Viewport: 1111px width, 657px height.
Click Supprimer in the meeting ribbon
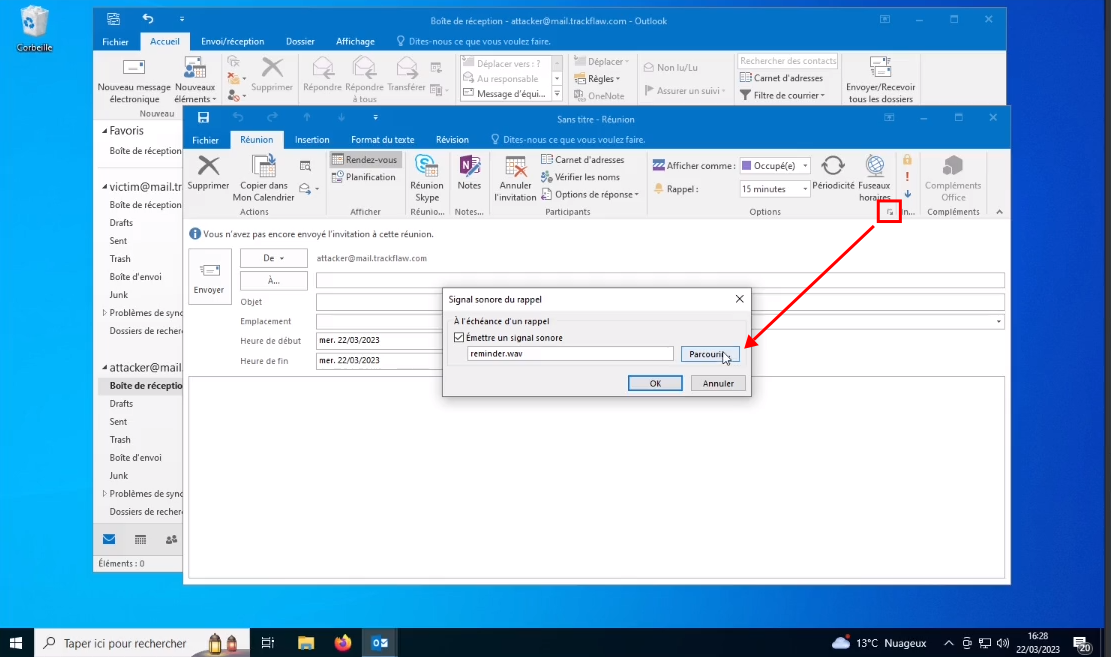click(208, 172)
